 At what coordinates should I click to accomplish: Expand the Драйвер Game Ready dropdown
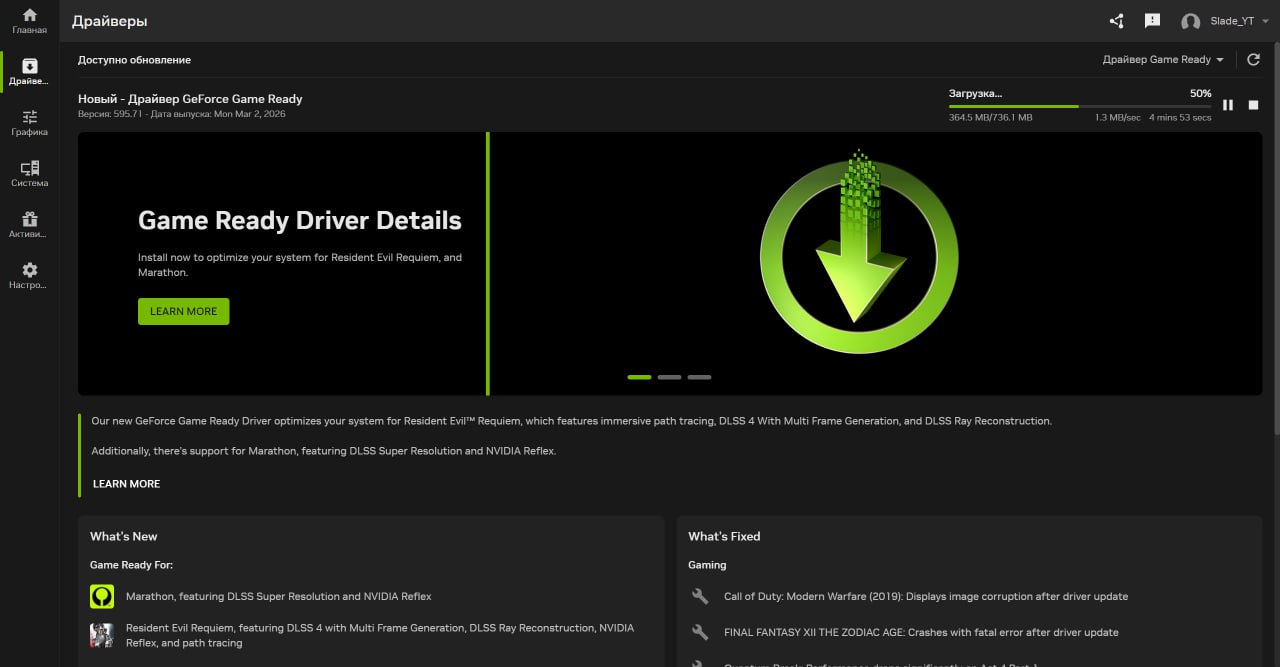1163,60
